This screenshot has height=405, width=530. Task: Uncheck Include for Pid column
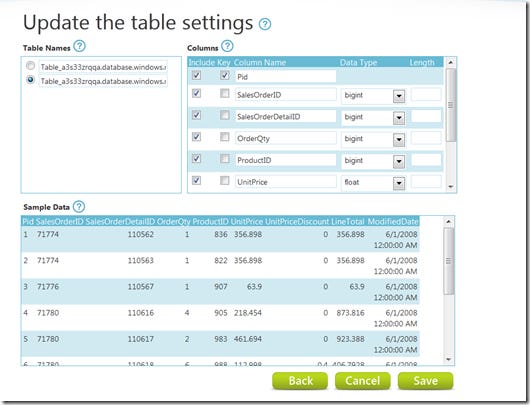(196, 75)
